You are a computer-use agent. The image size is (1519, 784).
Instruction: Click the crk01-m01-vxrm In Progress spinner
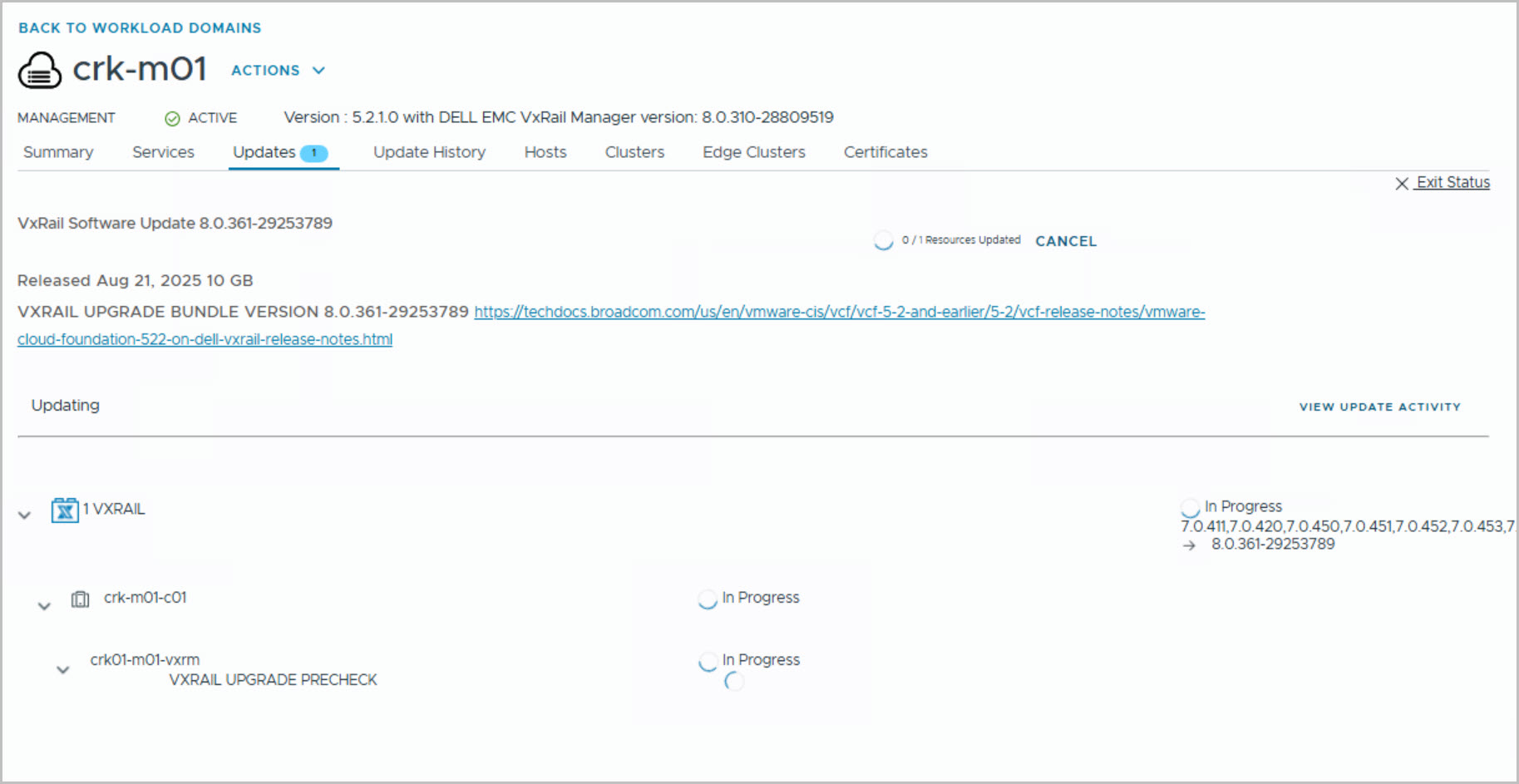pyautogui.click(x=708, y=661)
